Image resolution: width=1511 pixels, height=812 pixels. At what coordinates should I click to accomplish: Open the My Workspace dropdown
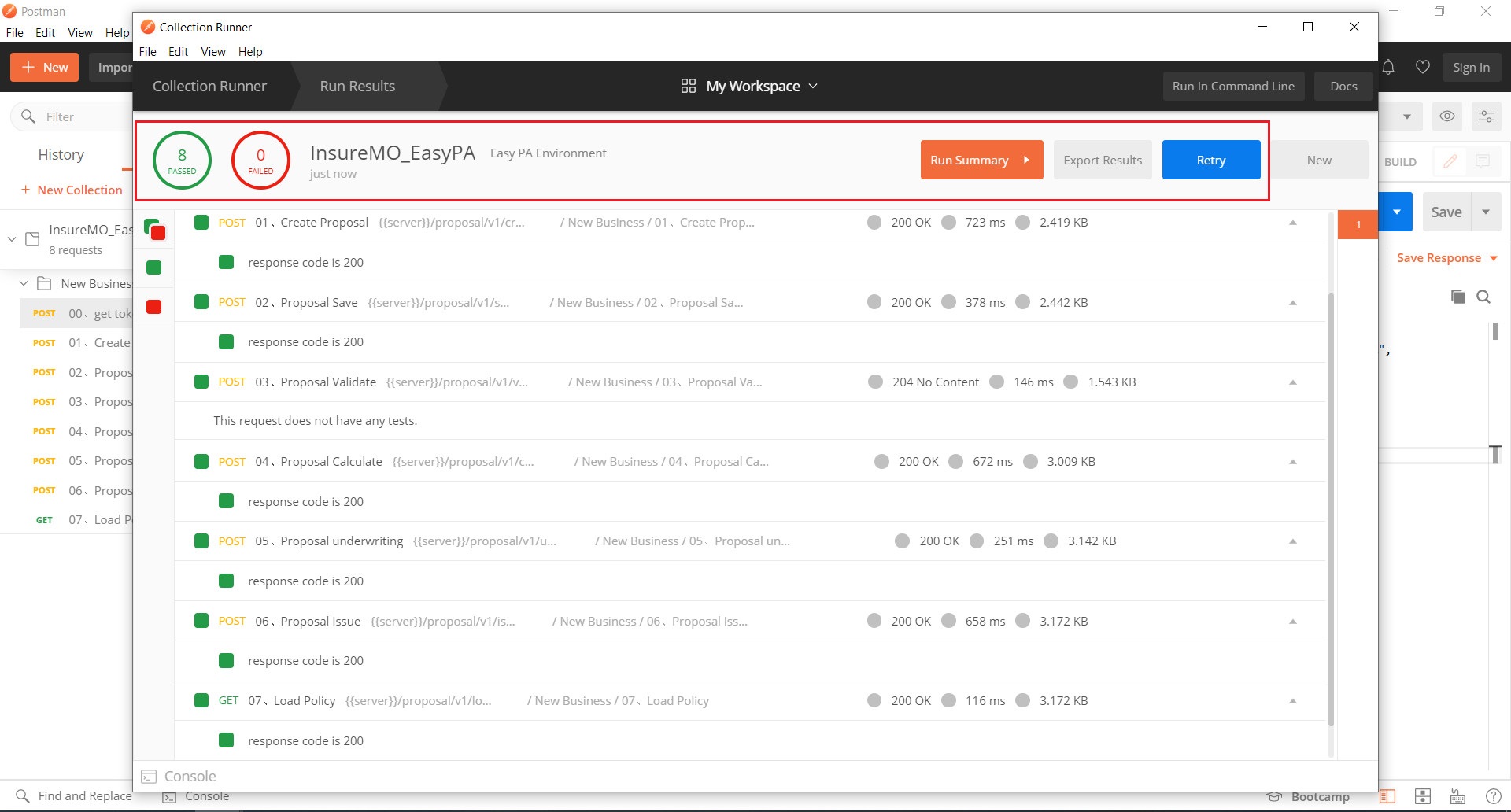pos(749,86)
